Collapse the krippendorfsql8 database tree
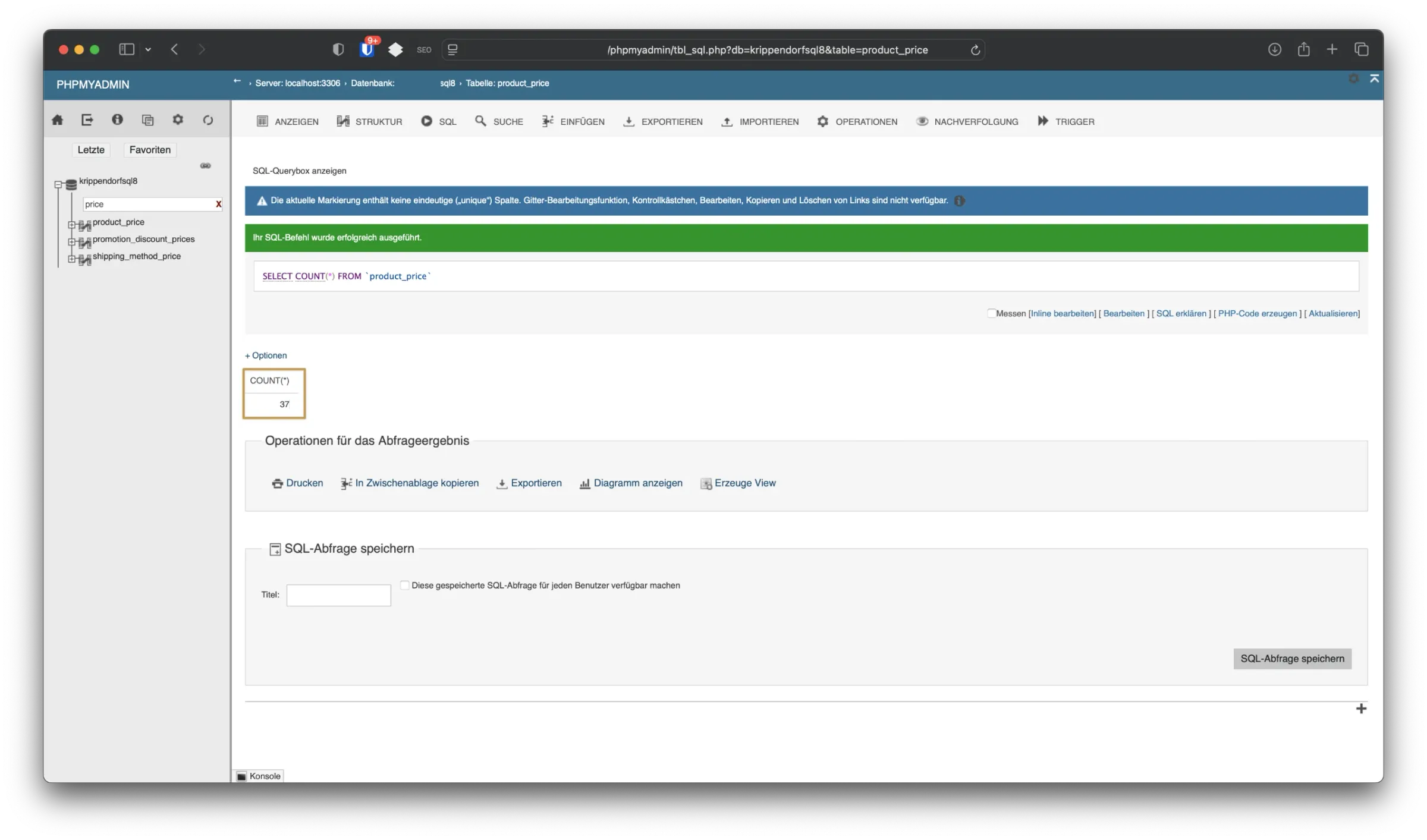Viewport: 1427px width, 840px height. click(x=58, y=184)
